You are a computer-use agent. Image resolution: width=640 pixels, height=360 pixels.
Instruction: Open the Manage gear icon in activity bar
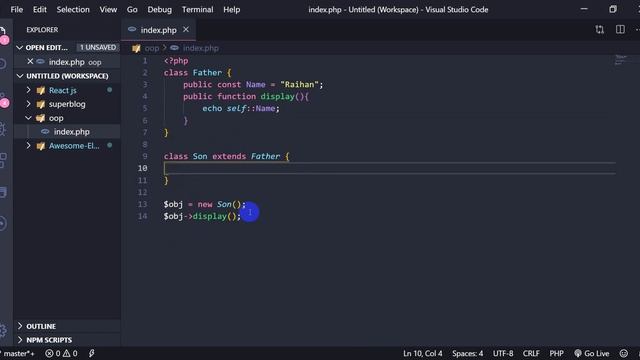point(3,330)
